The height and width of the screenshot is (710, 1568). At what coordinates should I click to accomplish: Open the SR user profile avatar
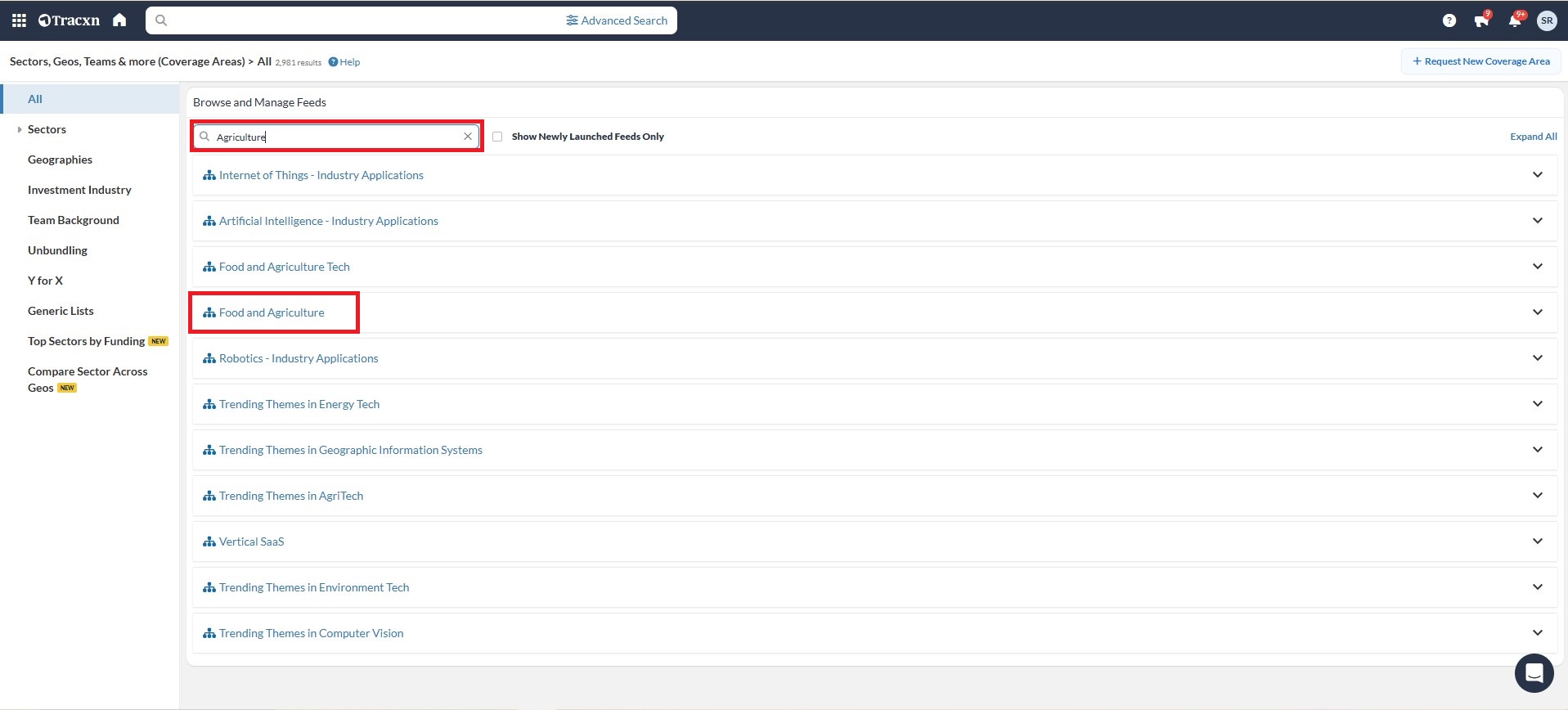pyautogui.click(x=1546, y=20)
